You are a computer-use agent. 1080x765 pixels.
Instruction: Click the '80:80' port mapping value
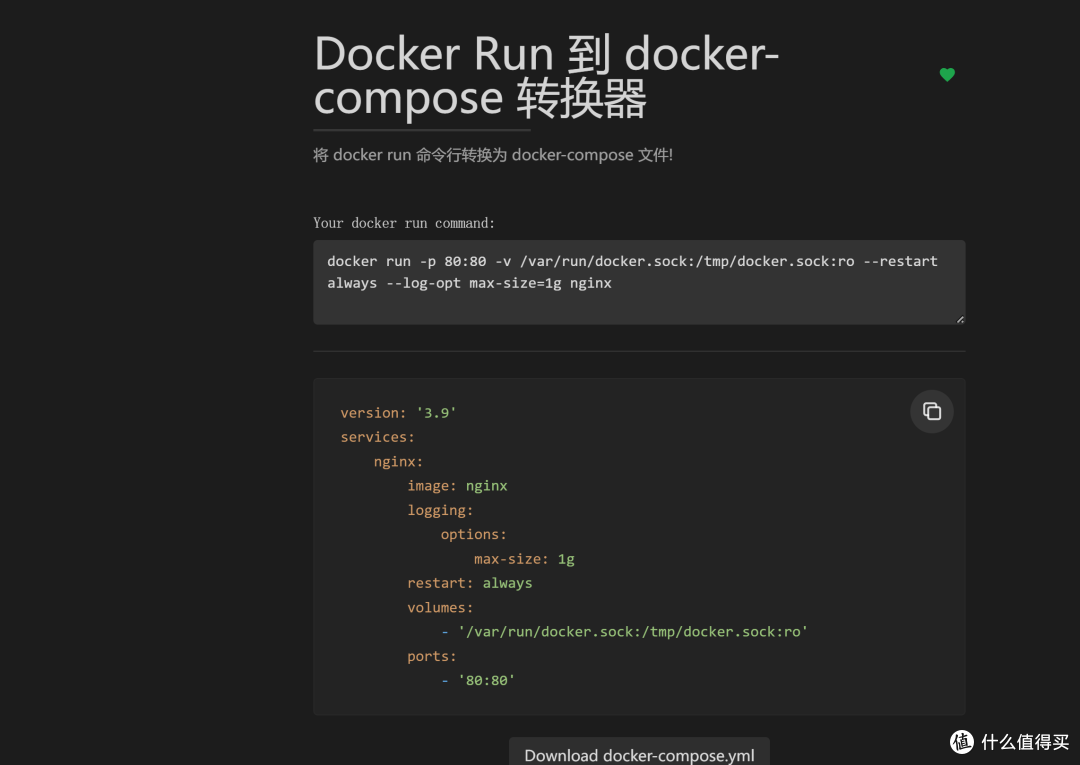486,680
